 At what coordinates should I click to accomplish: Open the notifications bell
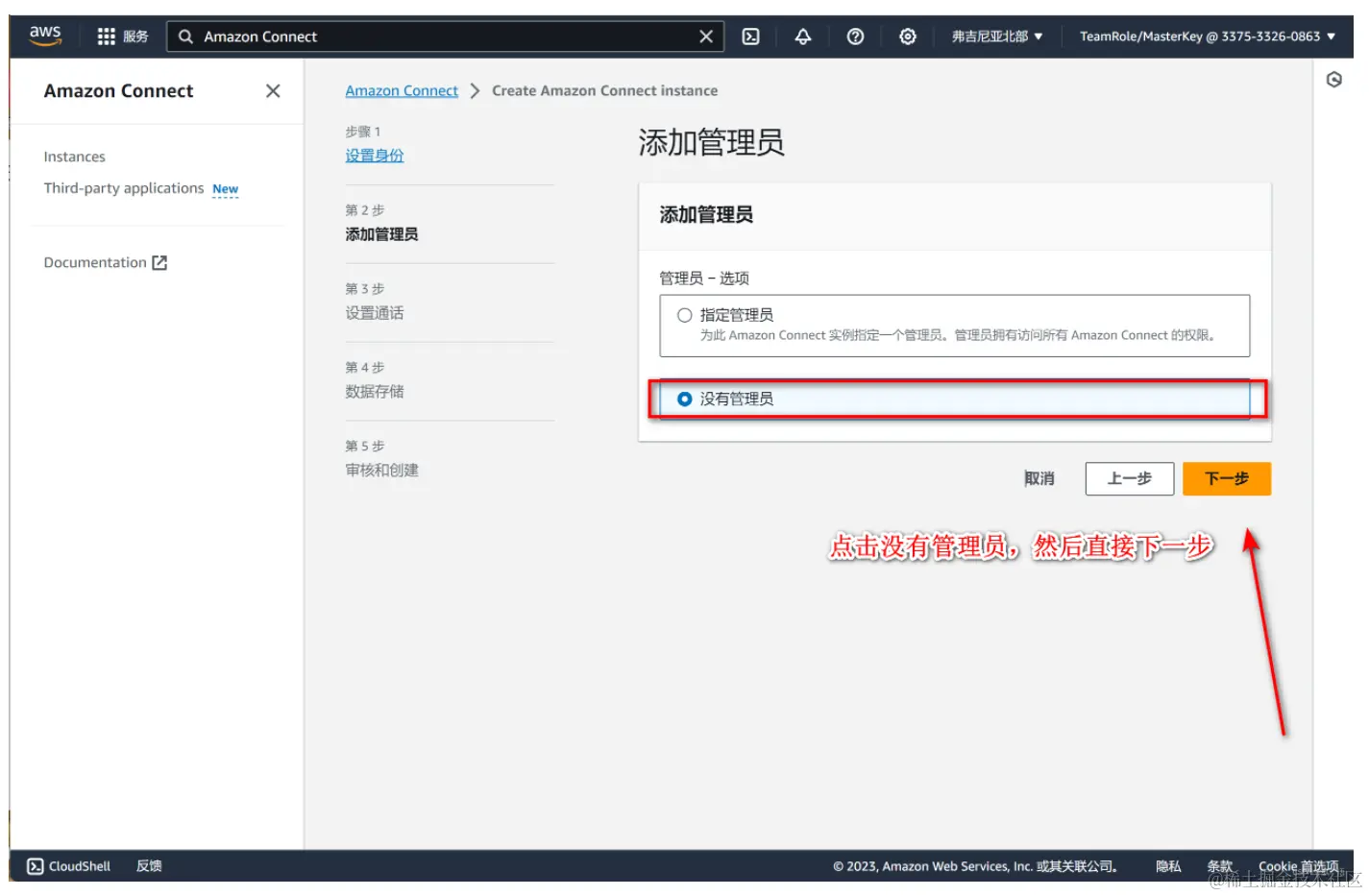pos(803,36)
